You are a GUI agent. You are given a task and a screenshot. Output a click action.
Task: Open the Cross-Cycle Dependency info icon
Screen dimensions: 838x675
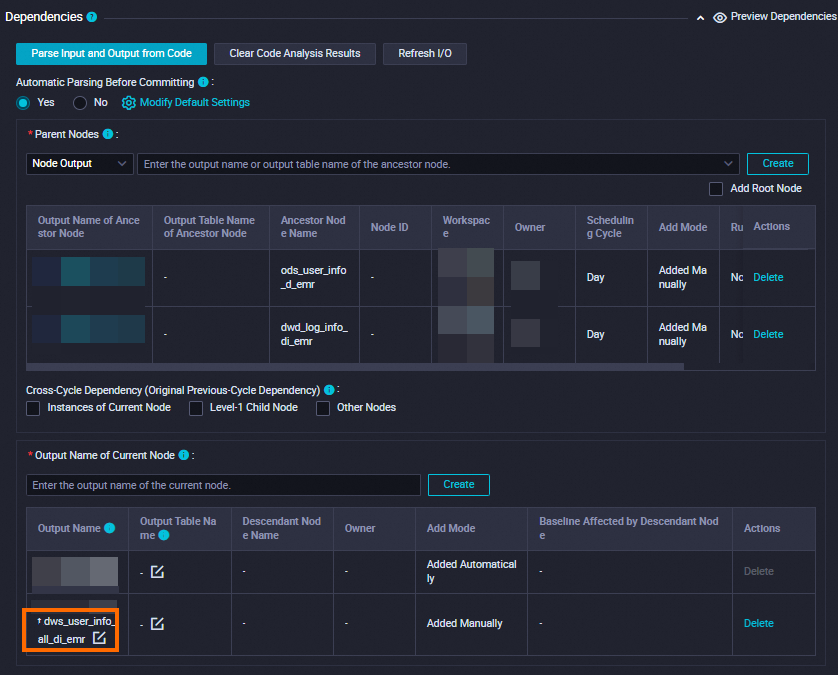pos(329,390)
